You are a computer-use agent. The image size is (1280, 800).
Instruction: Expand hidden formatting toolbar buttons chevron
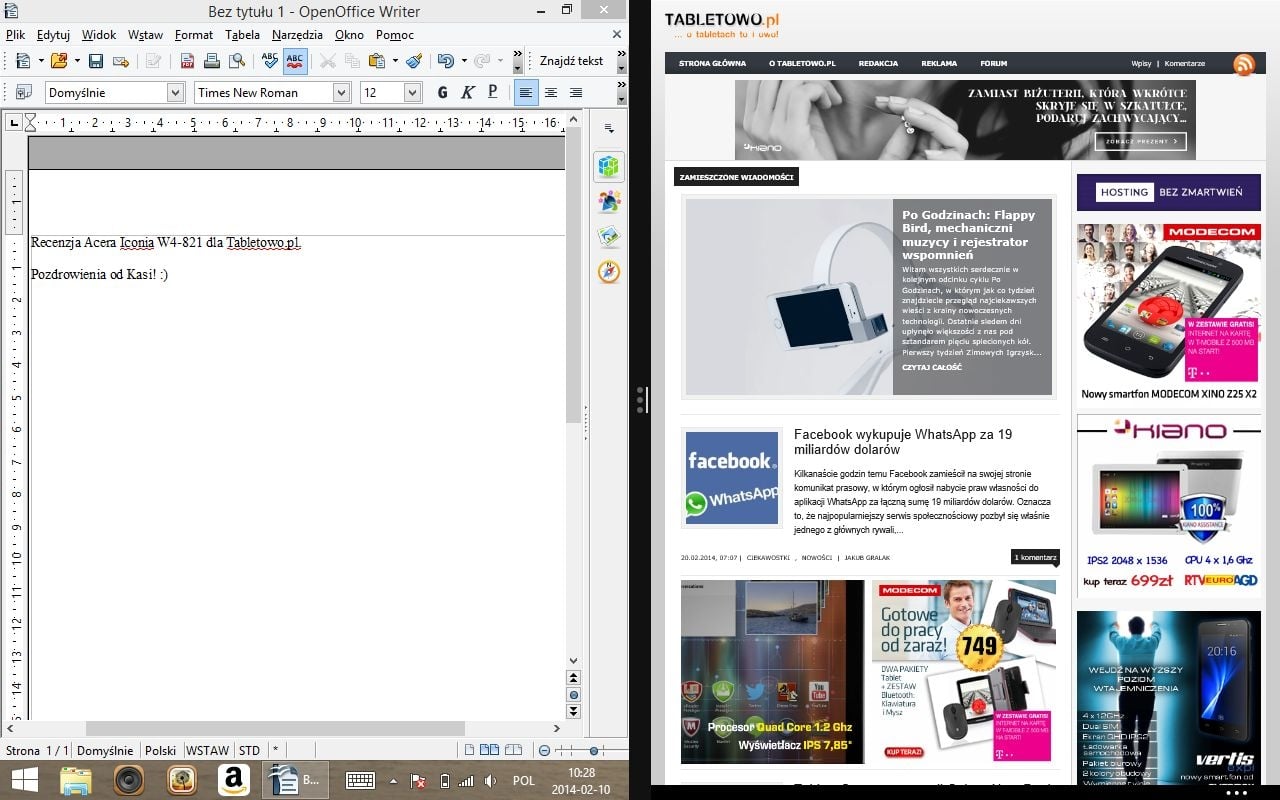tap(622, 92)
